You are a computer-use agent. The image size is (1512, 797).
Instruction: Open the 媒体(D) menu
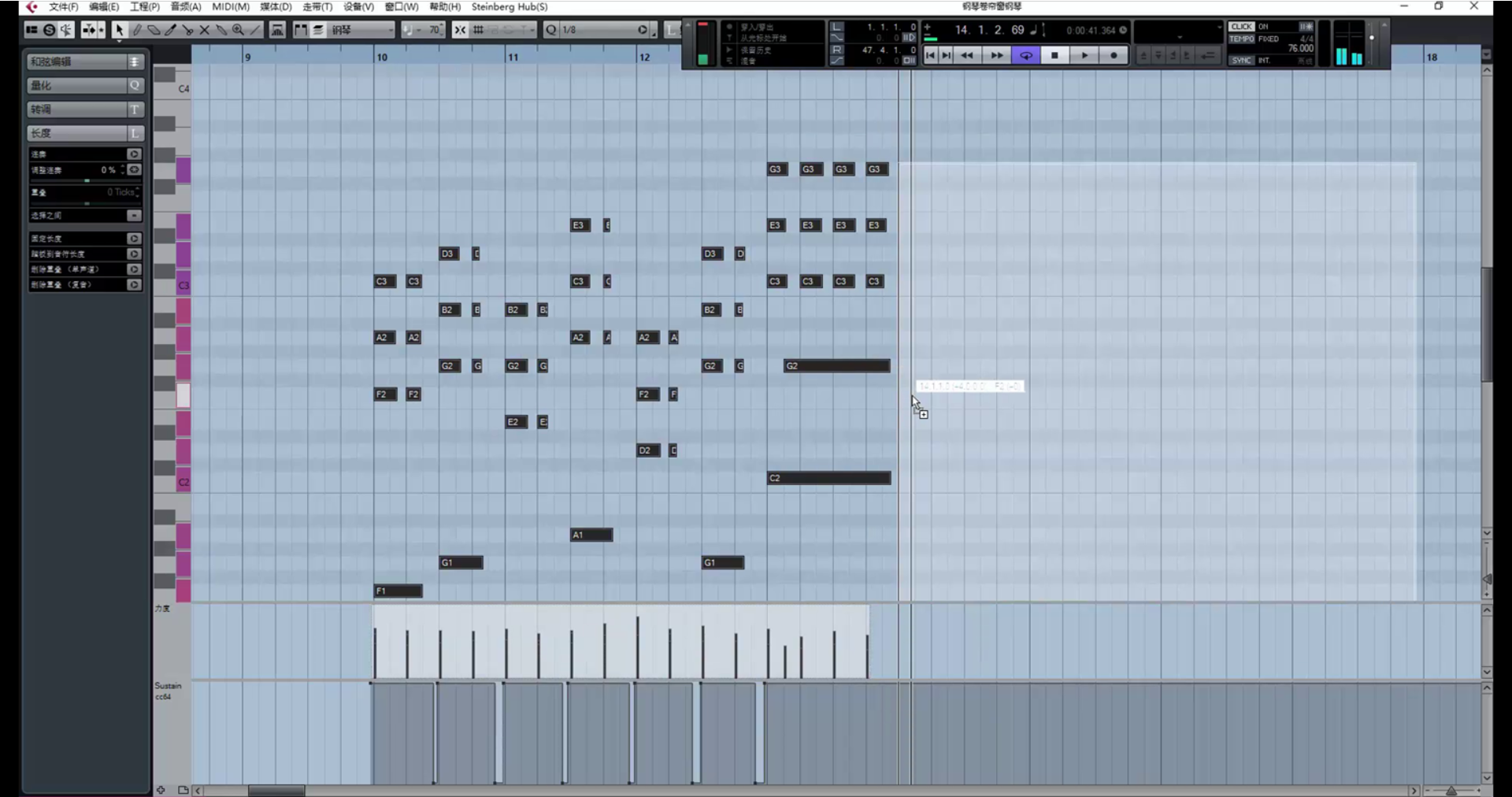(276, 7)
